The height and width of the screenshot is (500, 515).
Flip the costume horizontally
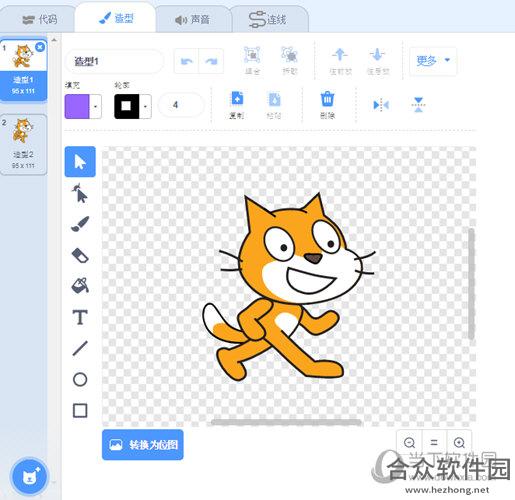[x=381, y=105]
